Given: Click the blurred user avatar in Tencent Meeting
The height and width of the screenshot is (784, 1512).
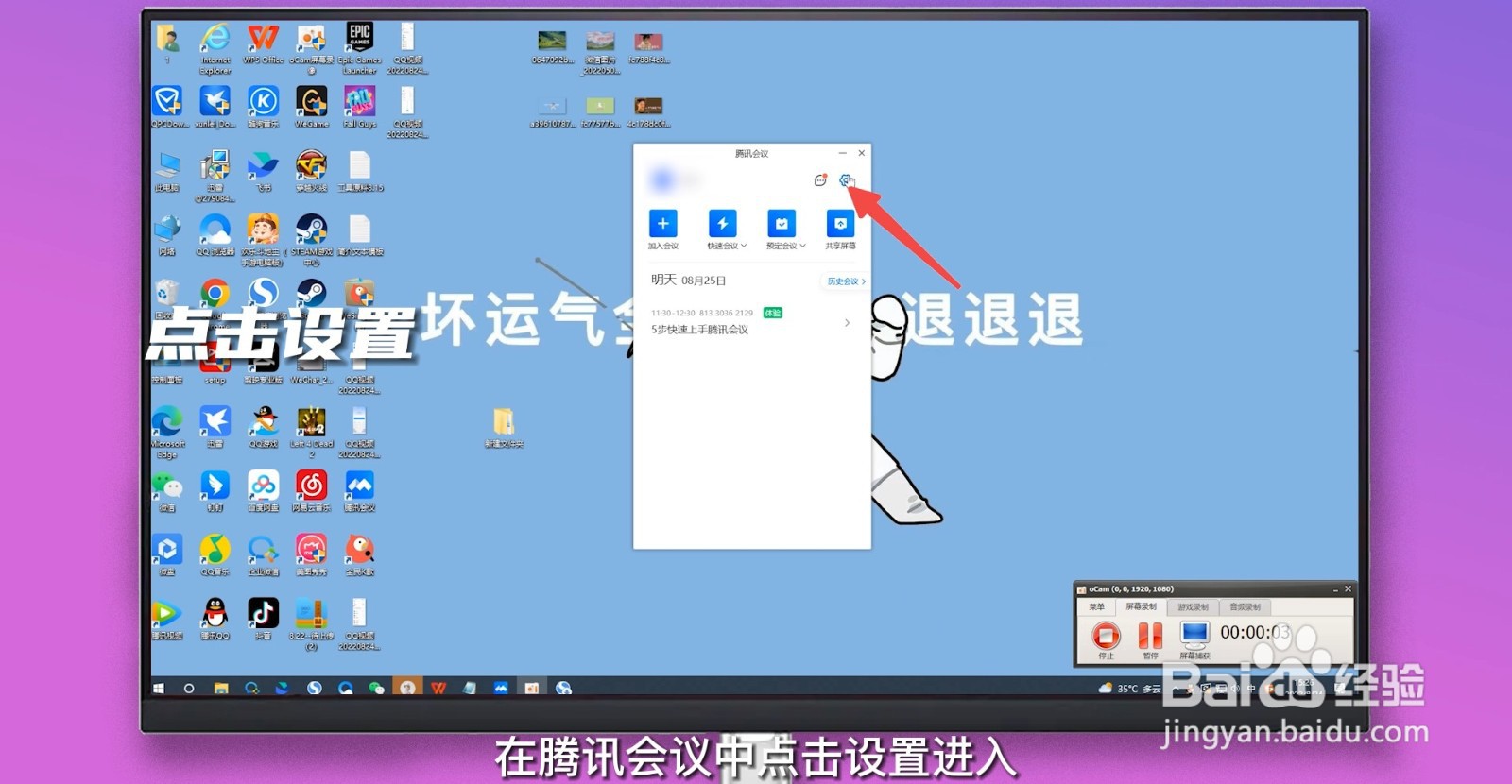Looking at the screenshot, I should (x=663, y=179).
